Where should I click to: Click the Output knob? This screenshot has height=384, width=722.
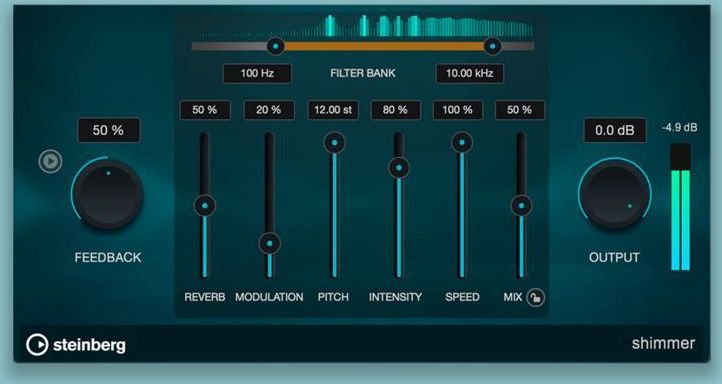click(x=615, y=195)
